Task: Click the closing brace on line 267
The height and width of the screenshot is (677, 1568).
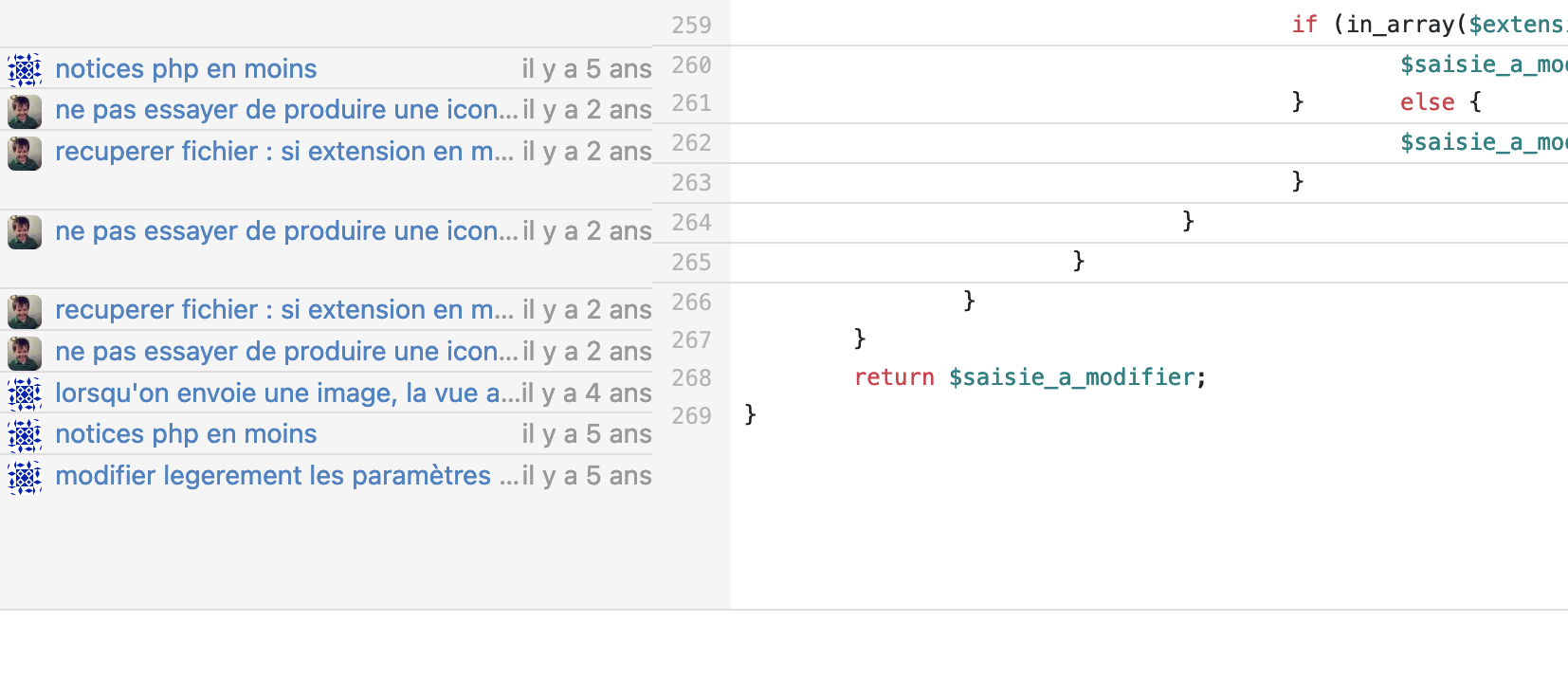Action: coord(860,338)
